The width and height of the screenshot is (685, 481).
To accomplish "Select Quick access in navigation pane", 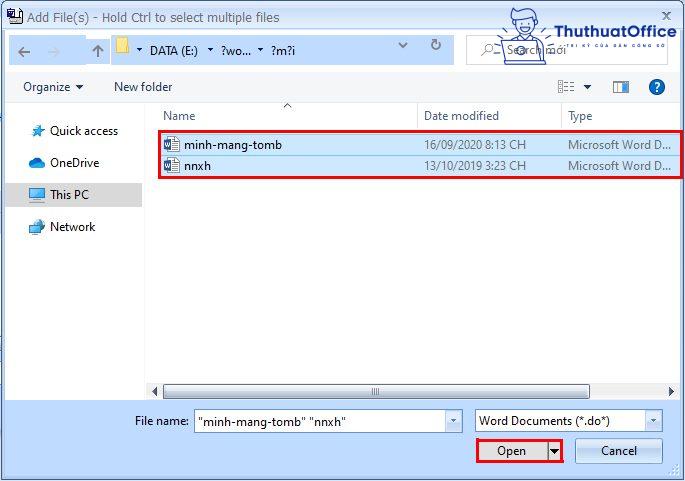I will (x=84, y=131).
